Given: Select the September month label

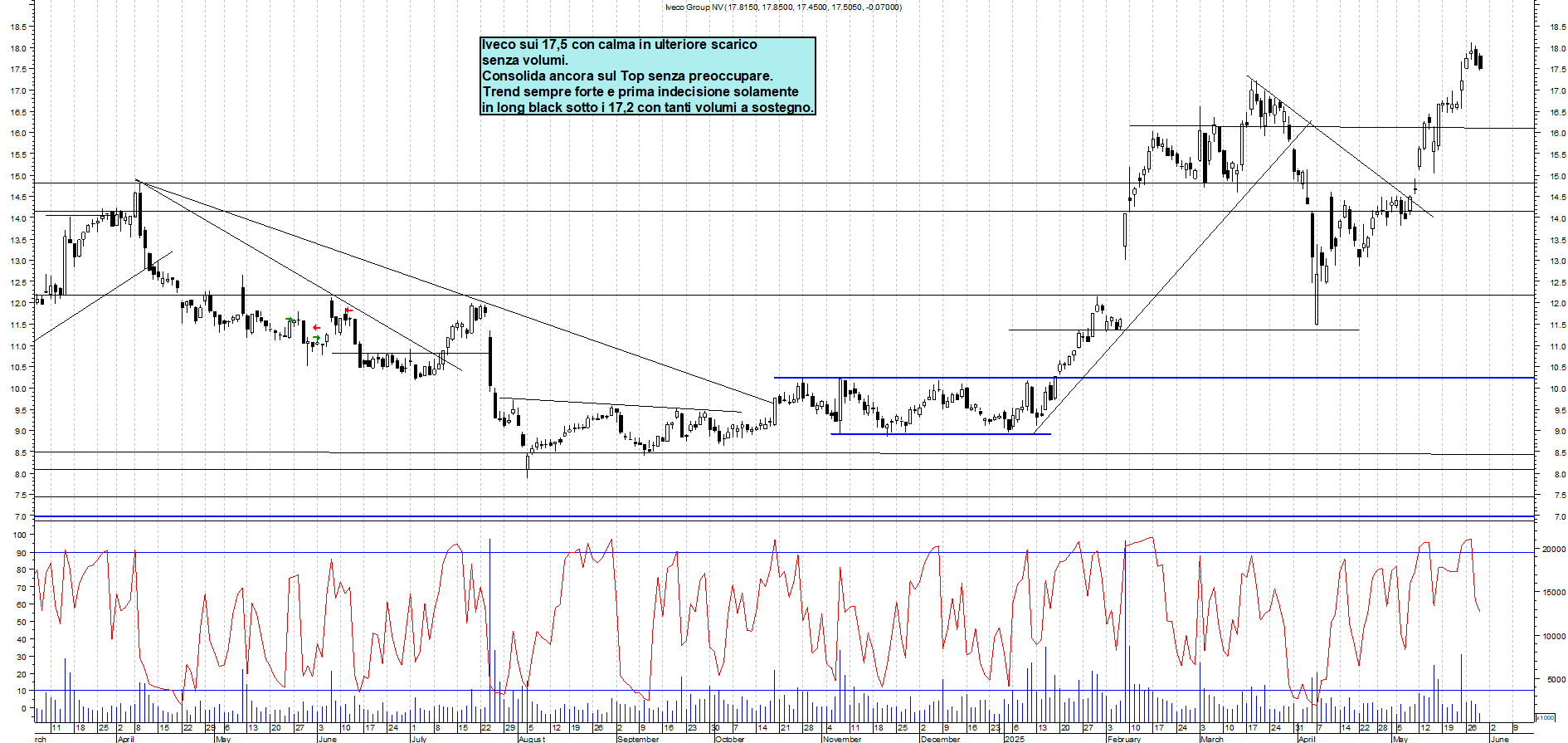Looking at the screenshot, I should coord(638,739).
